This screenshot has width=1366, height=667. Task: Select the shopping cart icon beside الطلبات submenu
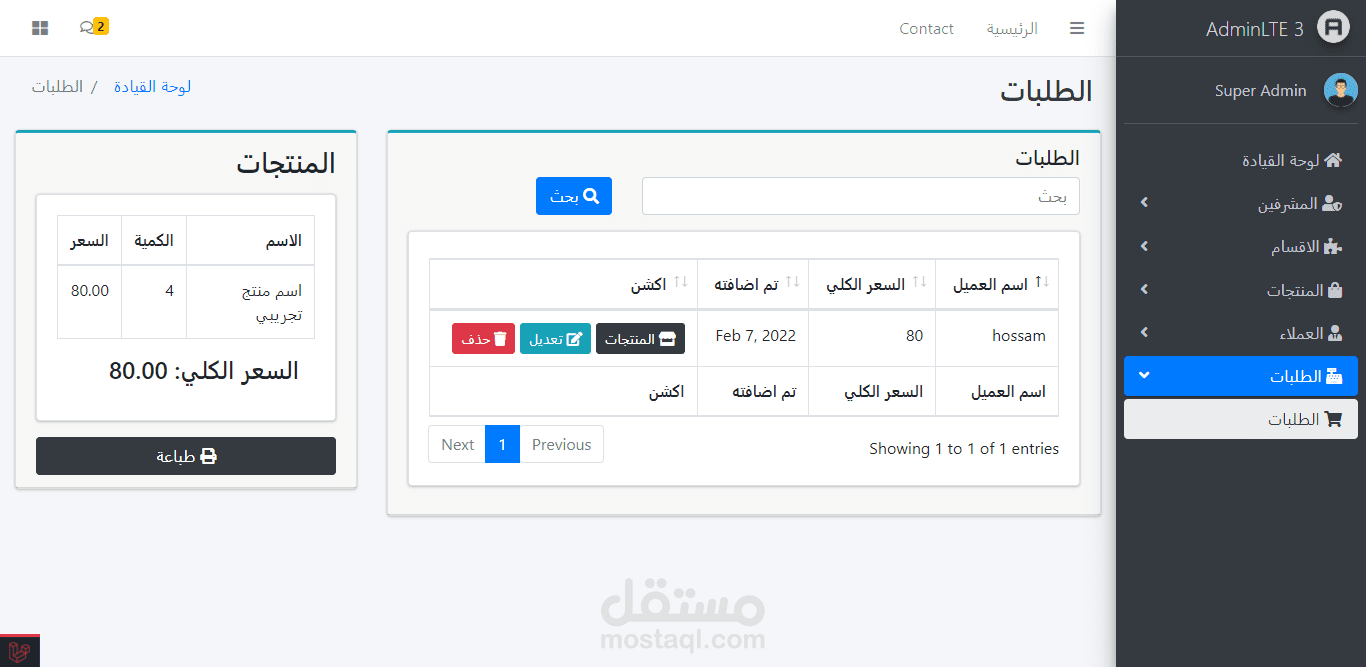[x=1333, y=419]
